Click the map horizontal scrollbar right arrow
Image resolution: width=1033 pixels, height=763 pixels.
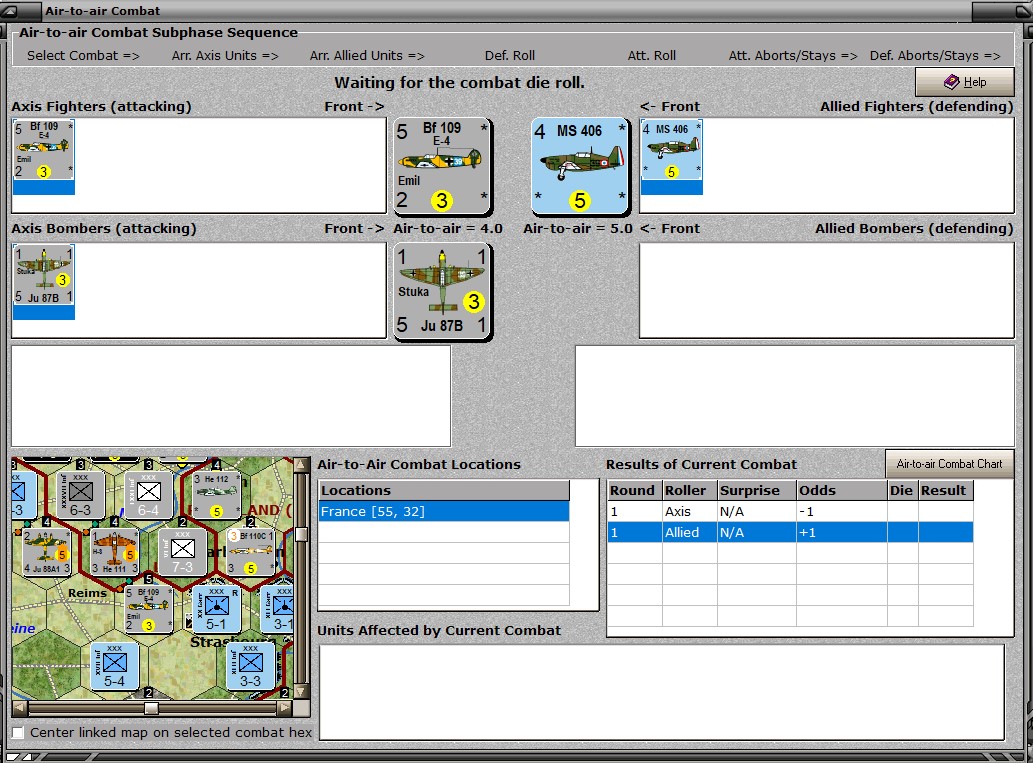pyautogui.click(x=285, y=708)
